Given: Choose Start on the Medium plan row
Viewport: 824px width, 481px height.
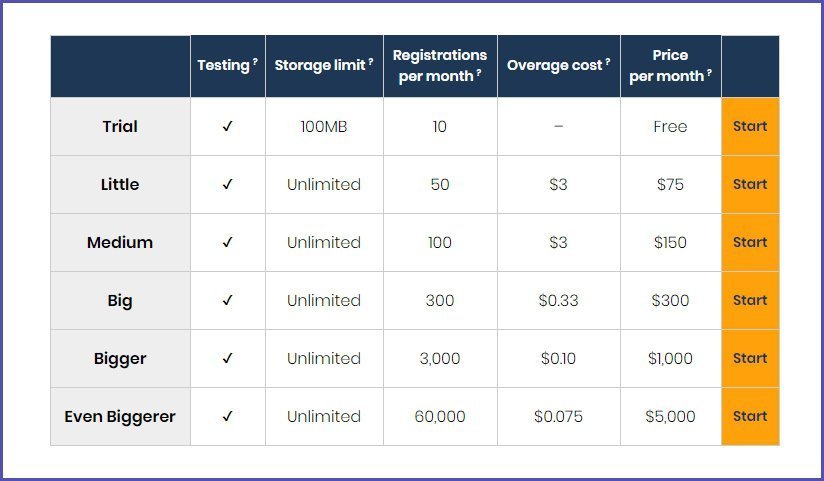Looking at the screenshot, I should (x=750, y=242).
